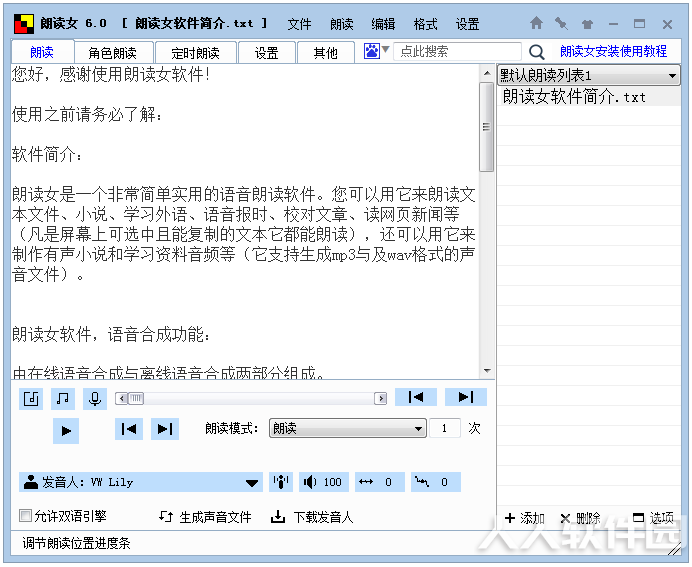692x567 pixels.
Task: Open the 朗读模式 combo box
Action: click(347, 428)
